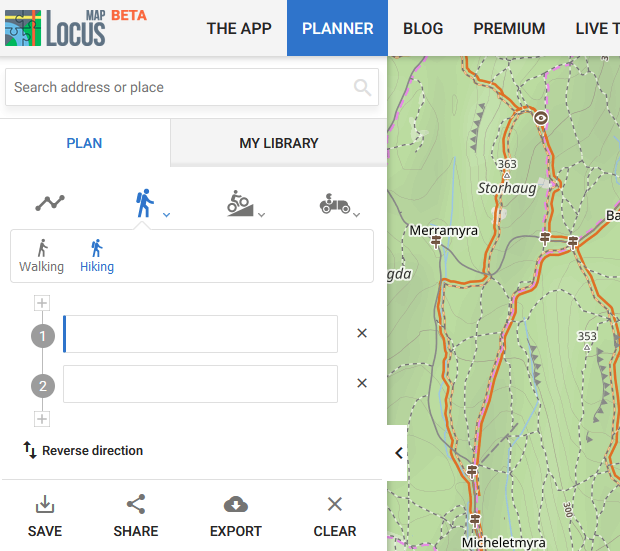The image size is (620, 551).
Task: Remove waypoint 1 with its X icon
Action: (362, 333)
